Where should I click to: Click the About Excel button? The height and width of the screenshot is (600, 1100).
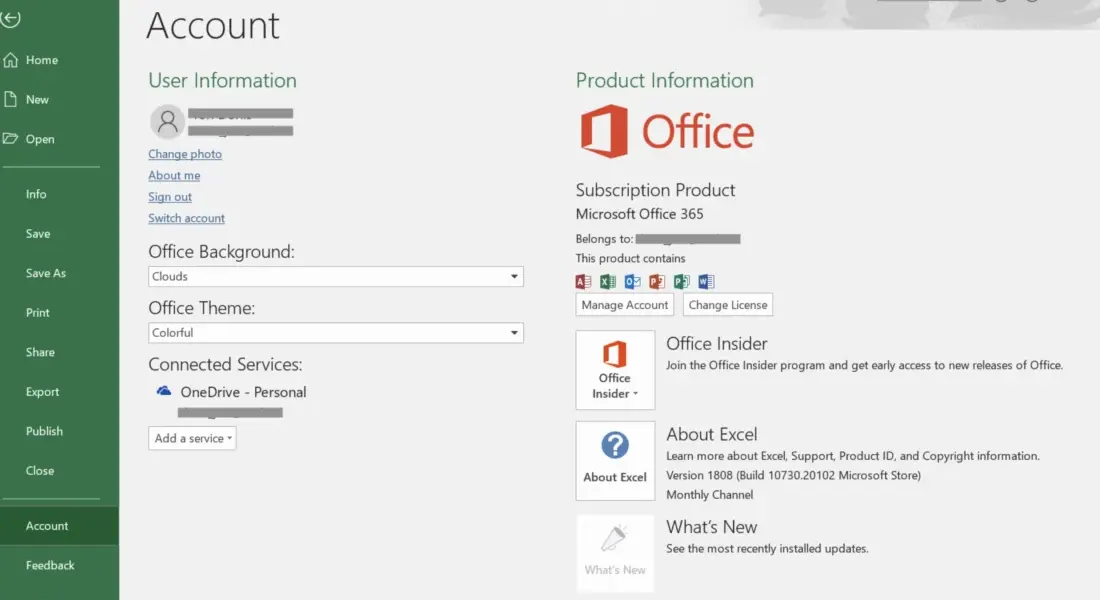pos(615,460)
